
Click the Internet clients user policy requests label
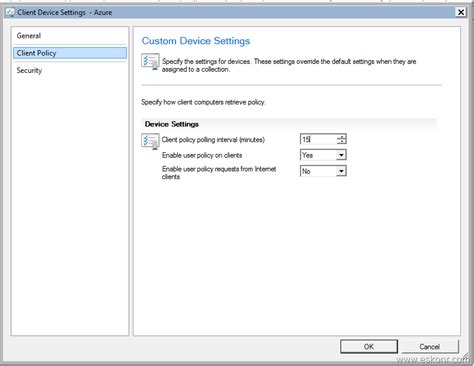point(219,173)
